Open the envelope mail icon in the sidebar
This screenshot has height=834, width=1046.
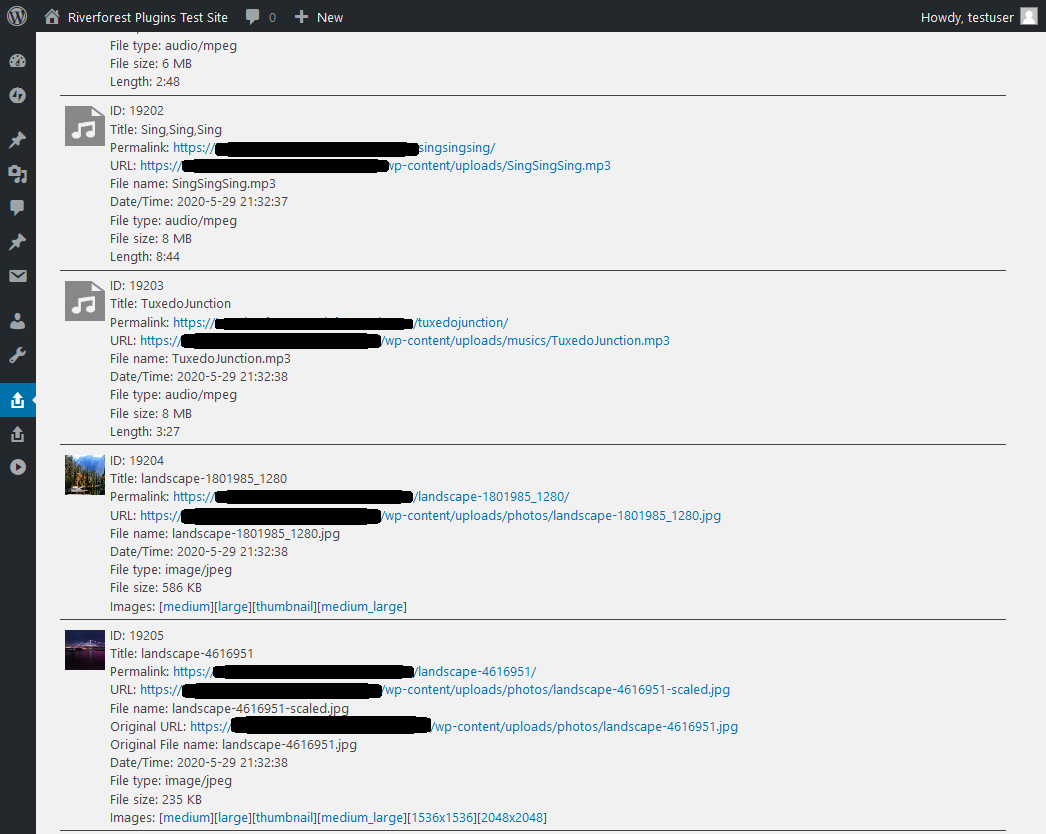coord(17,276)
